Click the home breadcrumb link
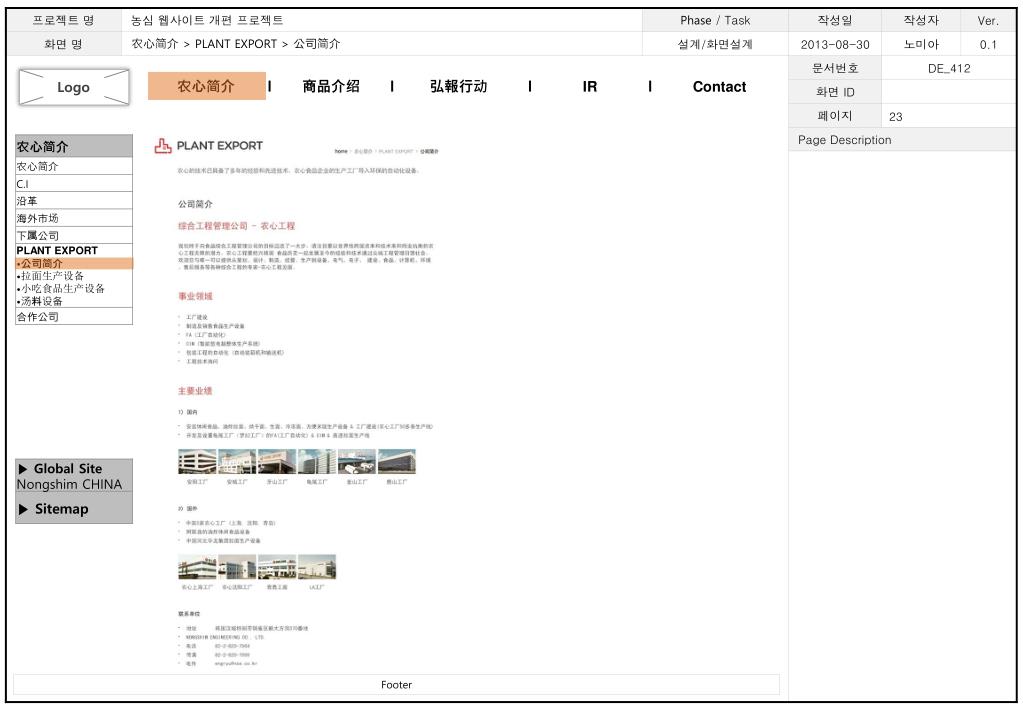Screen dimensions: 1023x708 [341, 151]
